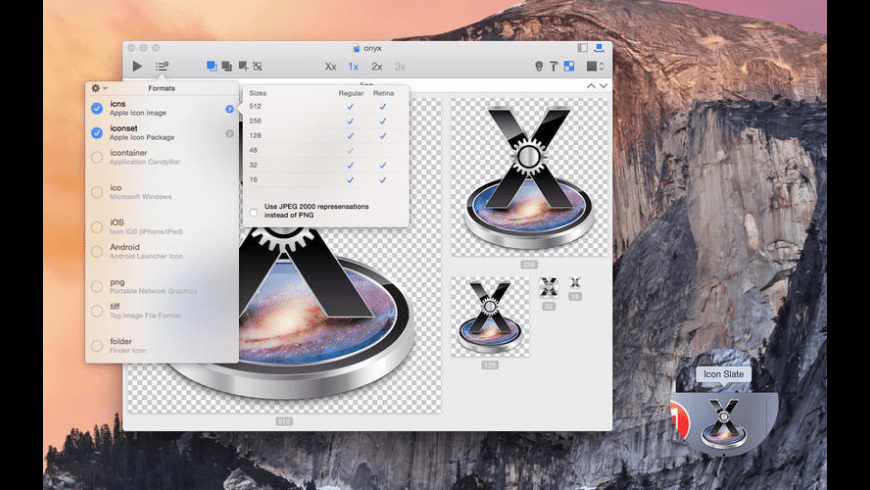Click the shield badge toolbar icon
The height and width of the screenshot is (490, 870).
pos(538,66)
